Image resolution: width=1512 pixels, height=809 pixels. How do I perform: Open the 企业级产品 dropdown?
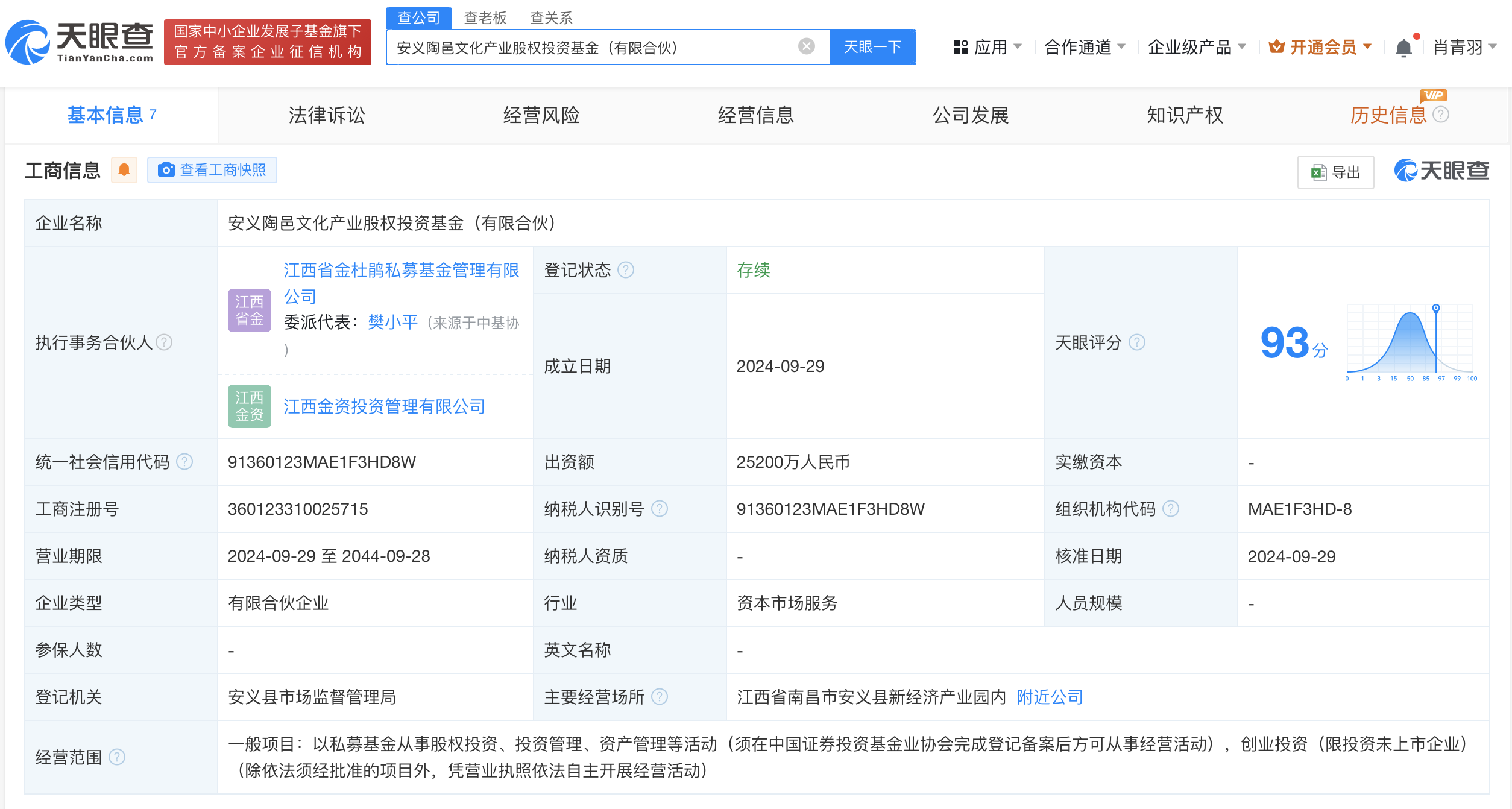click(1196, 47)
